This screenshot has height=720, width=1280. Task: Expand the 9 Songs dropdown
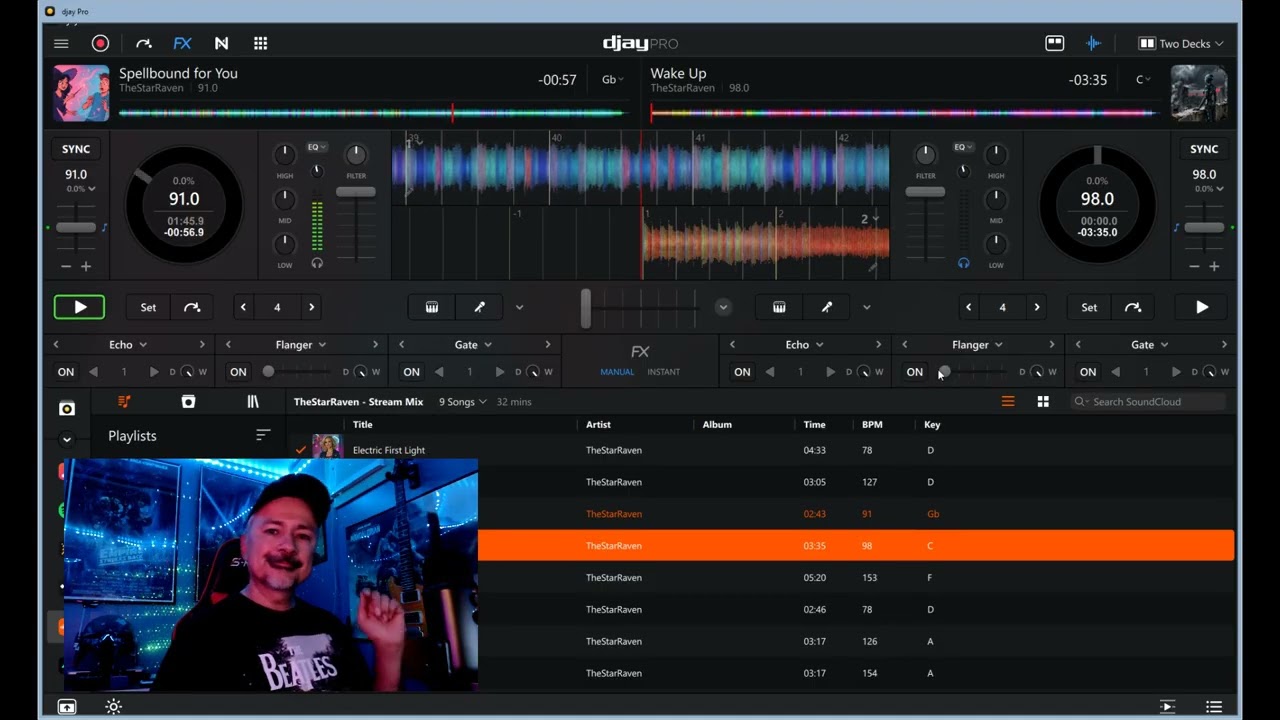click(463, 402)
